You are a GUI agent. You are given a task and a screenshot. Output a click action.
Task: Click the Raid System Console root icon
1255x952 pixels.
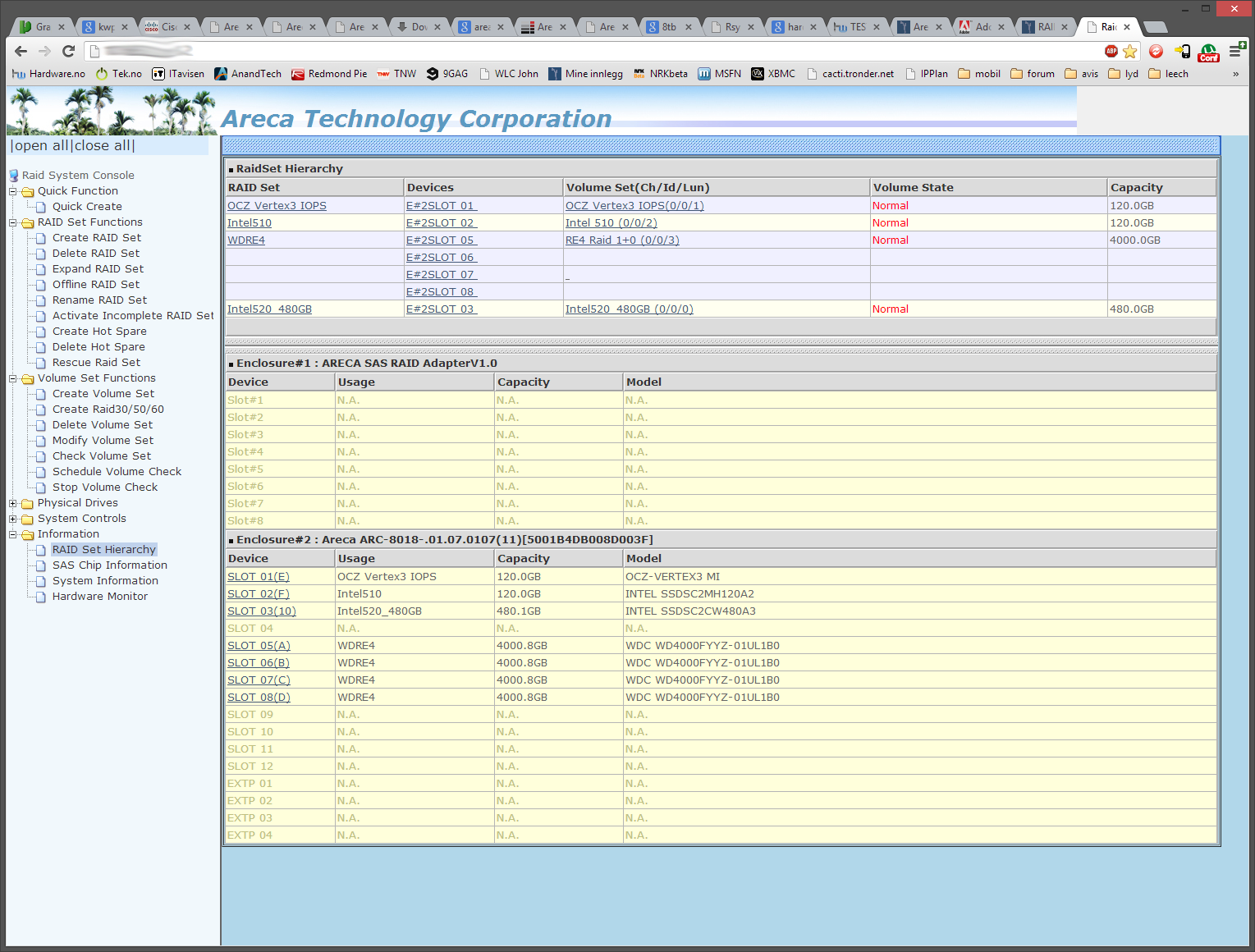(x=14, y=176)
